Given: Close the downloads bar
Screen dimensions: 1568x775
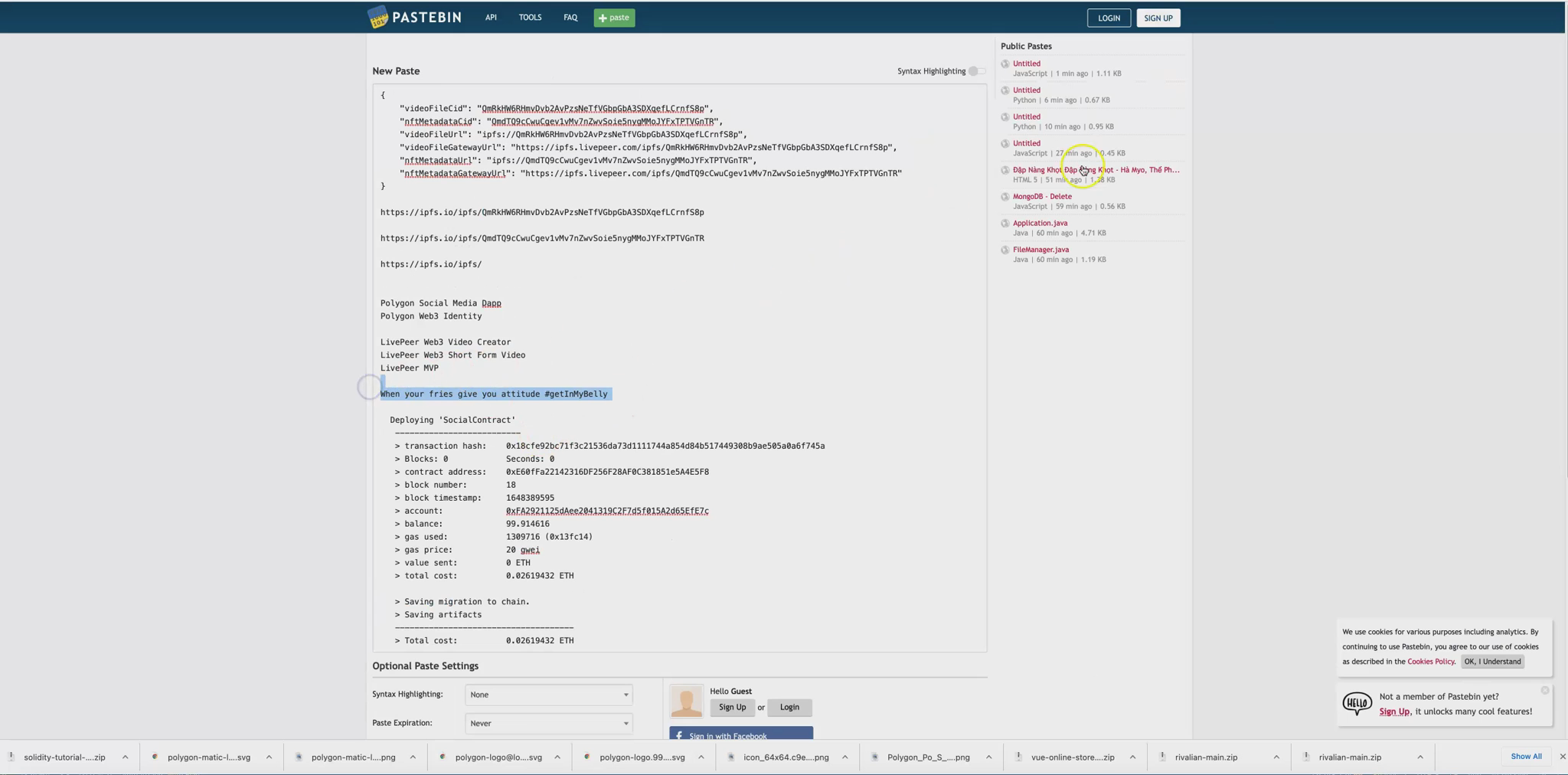Looking at the screenshot, I should (1562, 757).
